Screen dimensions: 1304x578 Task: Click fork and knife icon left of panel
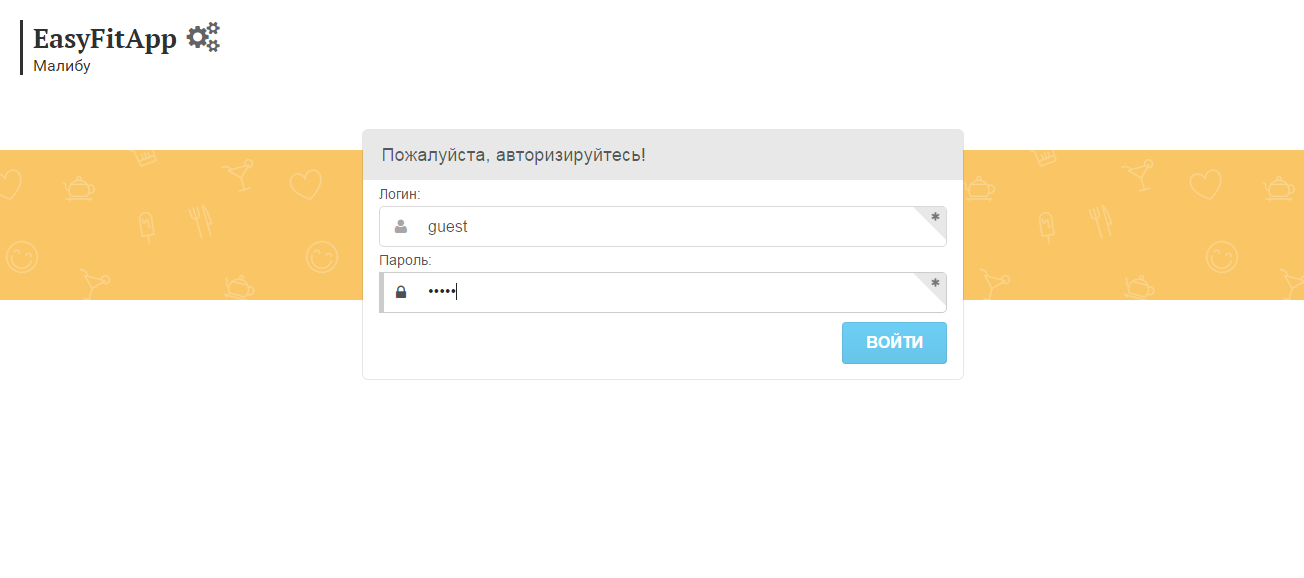[x=202, y=220]
